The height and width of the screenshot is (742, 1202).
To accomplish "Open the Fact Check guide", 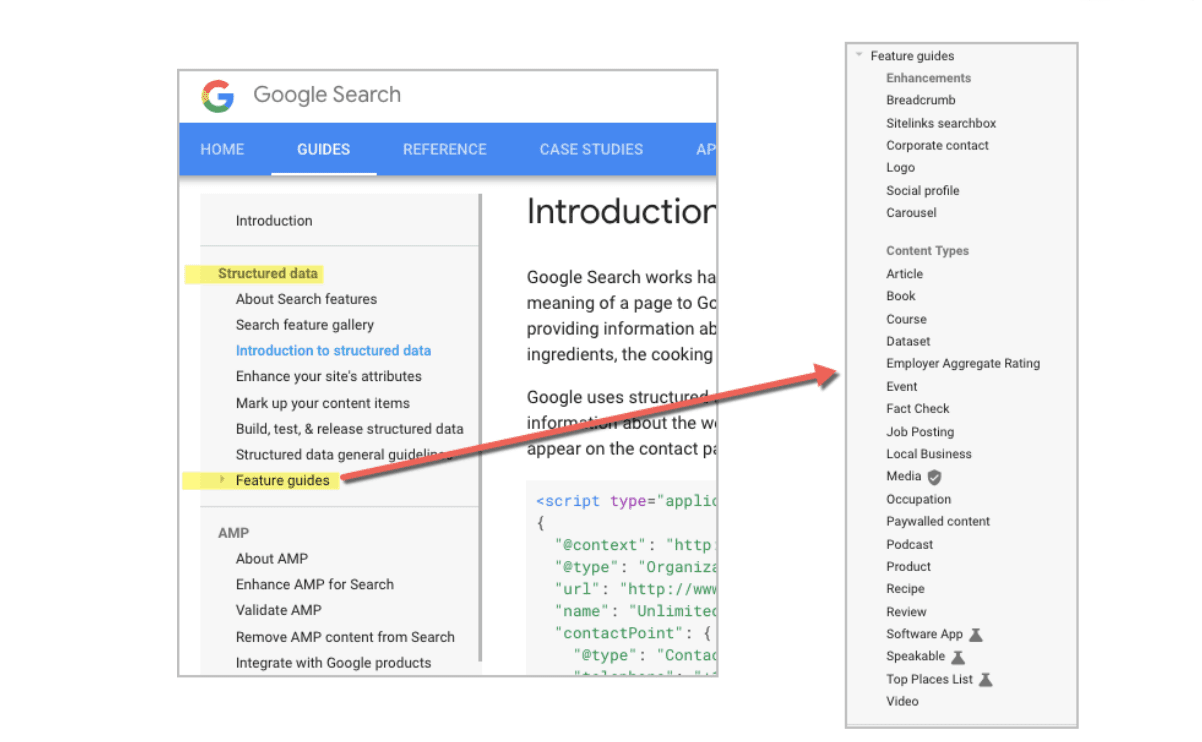I will coord(918,408).
